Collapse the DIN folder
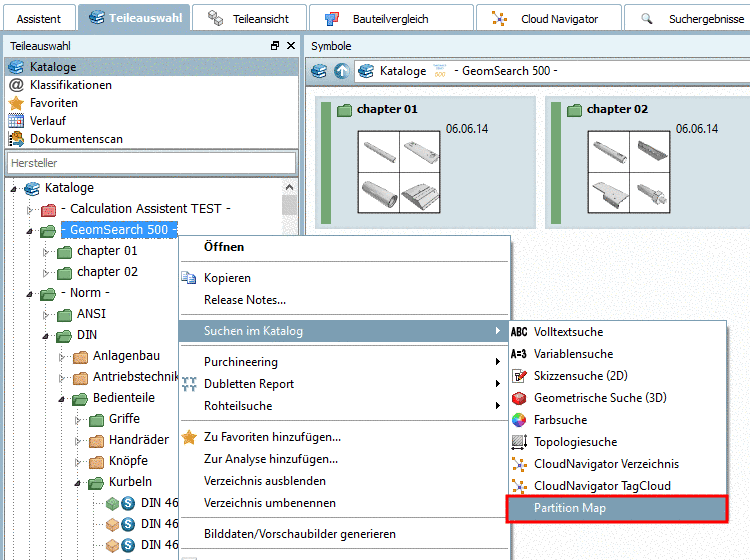This screenshot has height=560, width=750. (45, 336)
